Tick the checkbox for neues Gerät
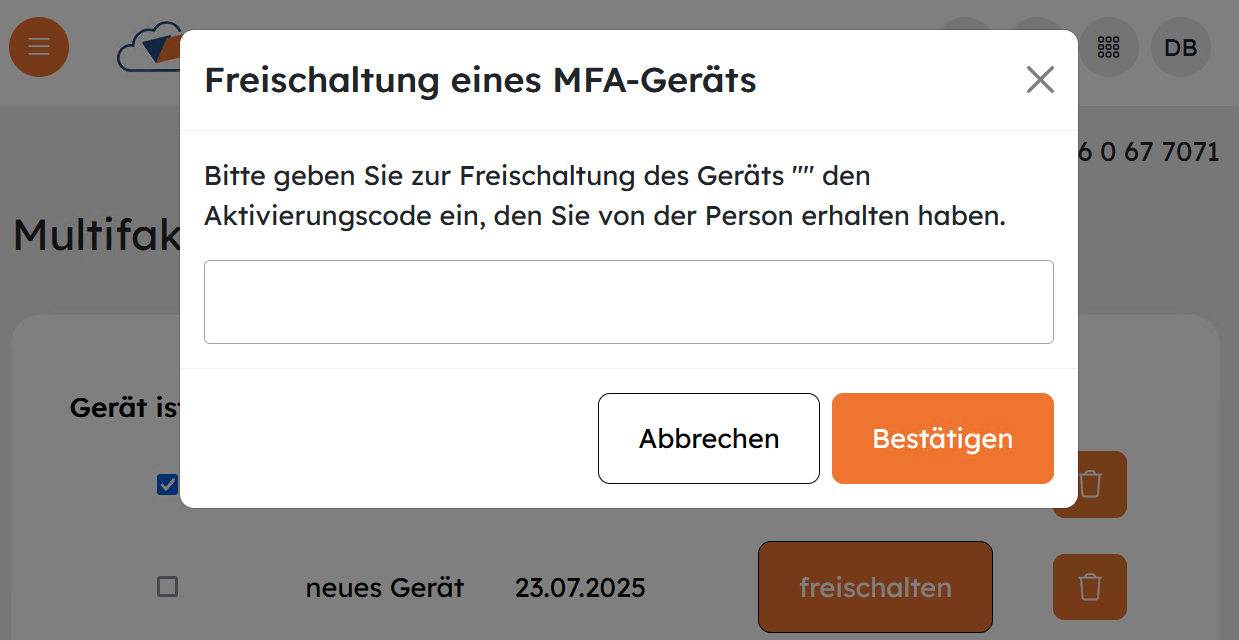The height and width of the screenshot is (640, 1239). (167, 587)
